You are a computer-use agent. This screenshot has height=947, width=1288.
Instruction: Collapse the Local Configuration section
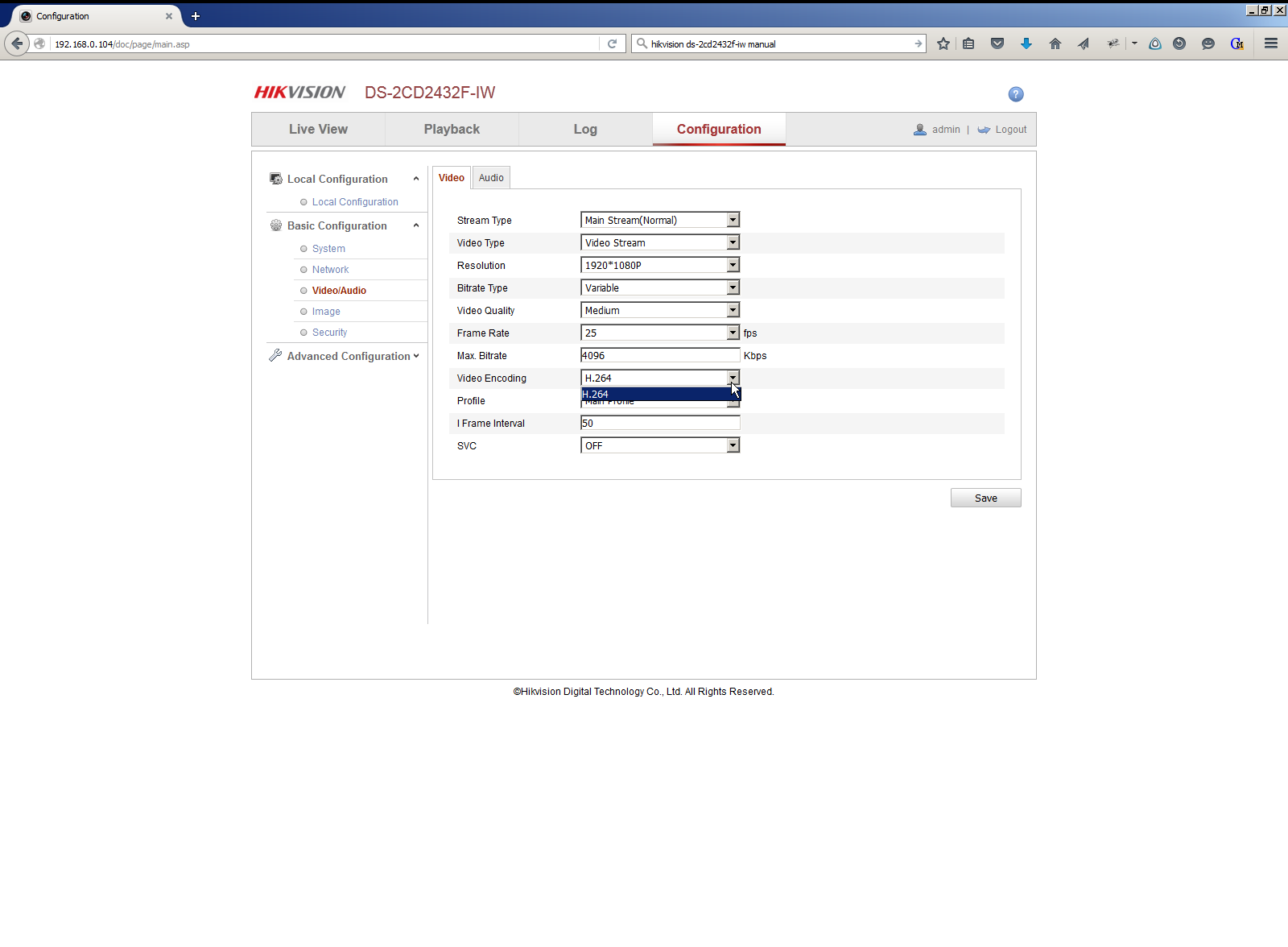416,179
